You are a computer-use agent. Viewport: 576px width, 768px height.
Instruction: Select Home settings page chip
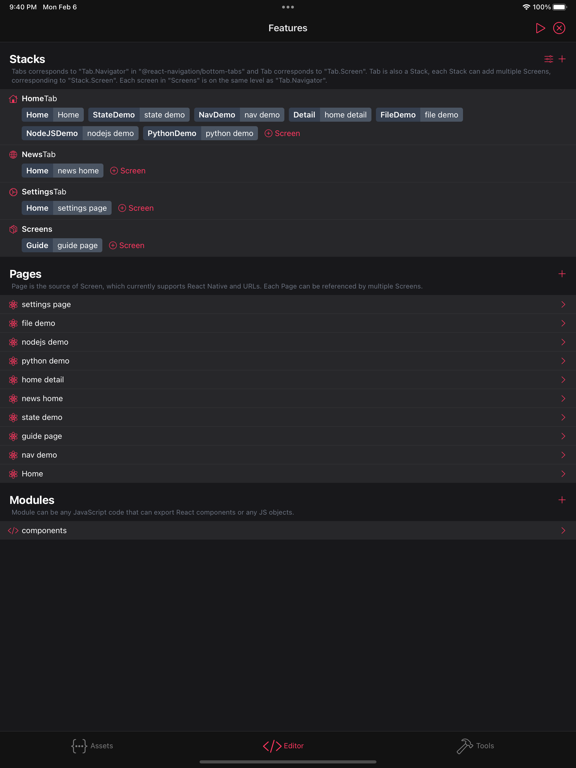click(x=67, y=208)
